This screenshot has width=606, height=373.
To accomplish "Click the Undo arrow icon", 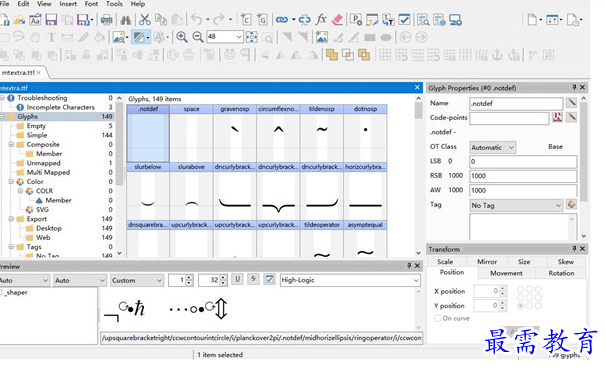I will (197, 19).
